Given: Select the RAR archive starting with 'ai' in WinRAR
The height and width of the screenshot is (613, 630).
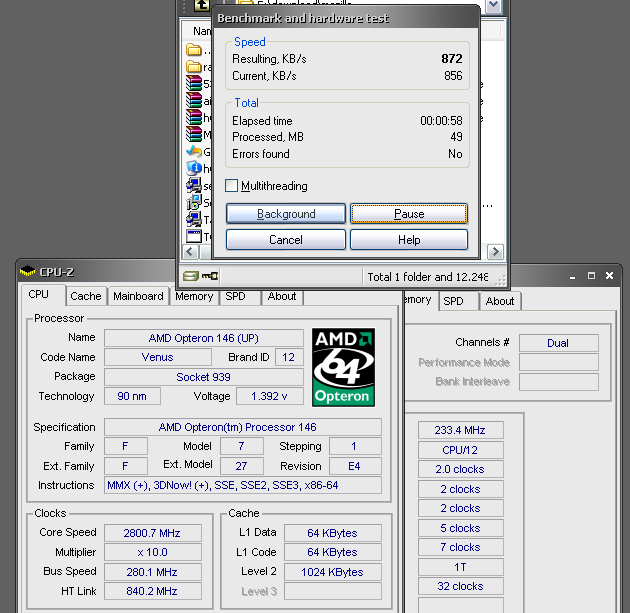Looking at the screenshot, I should pos(194,100).
